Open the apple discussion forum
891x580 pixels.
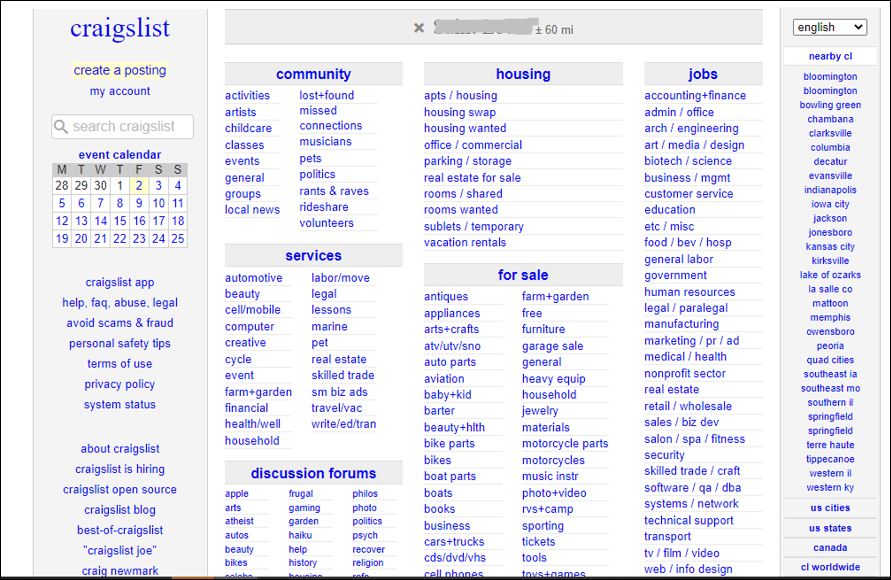coord(237,494)
